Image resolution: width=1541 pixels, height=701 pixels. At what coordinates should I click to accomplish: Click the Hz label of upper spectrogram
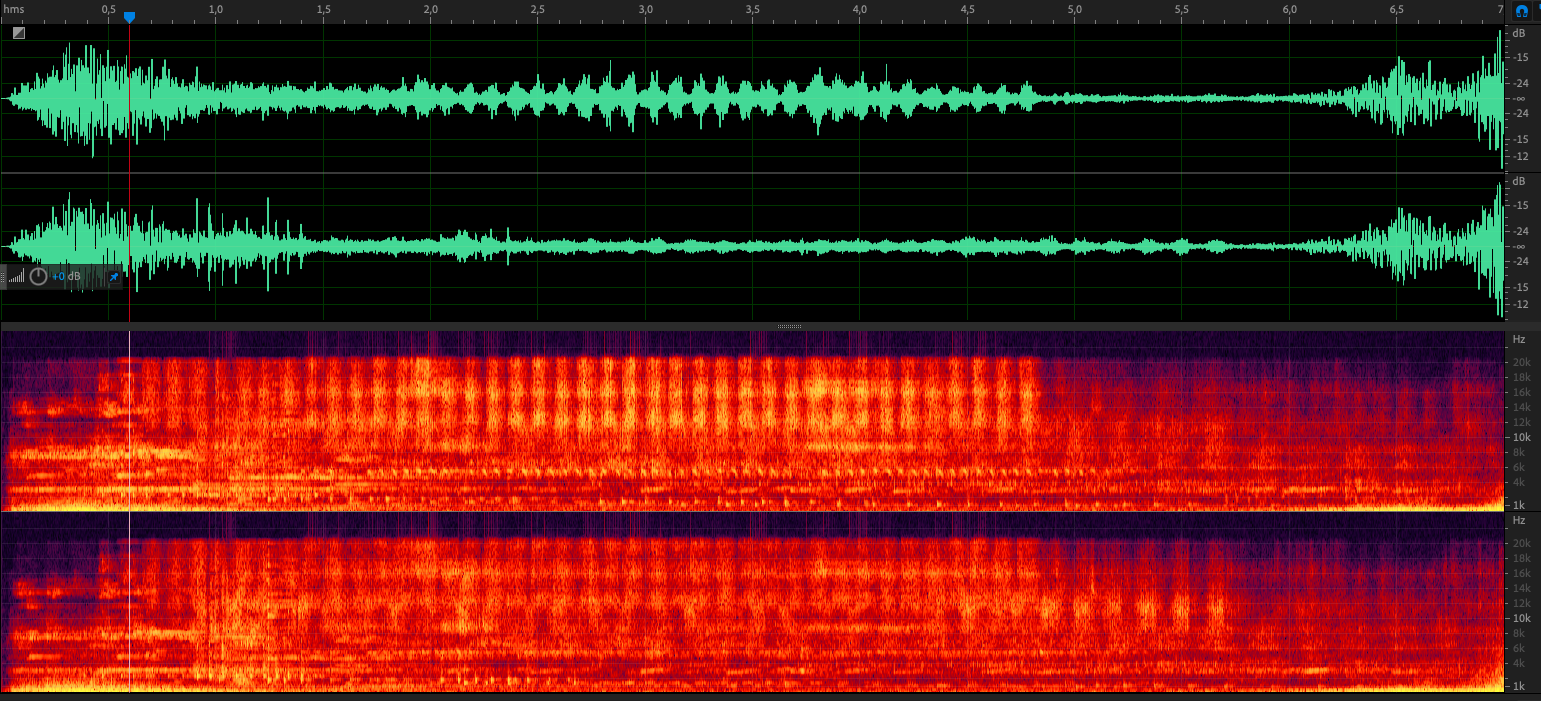pyautogui.click(x=1519, y=340)
